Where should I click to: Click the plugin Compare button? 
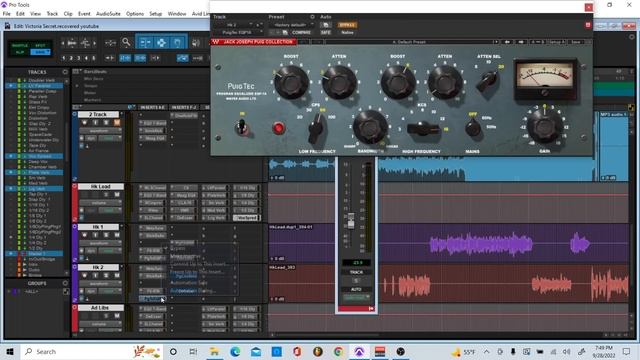301,32
